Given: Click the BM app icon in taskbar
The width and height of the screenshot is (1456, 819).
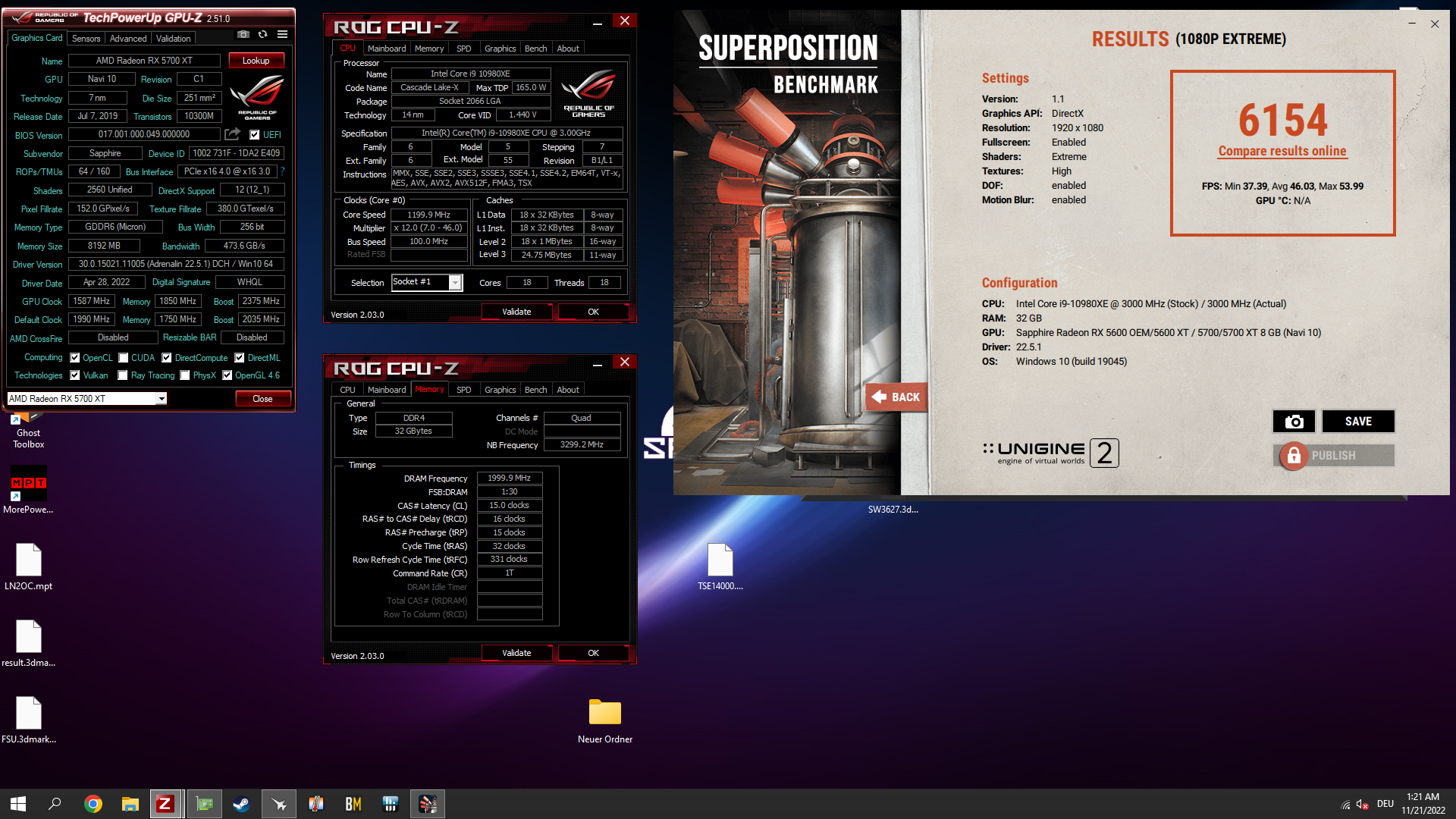Looking at the screenshot, I should coord(353,804).
